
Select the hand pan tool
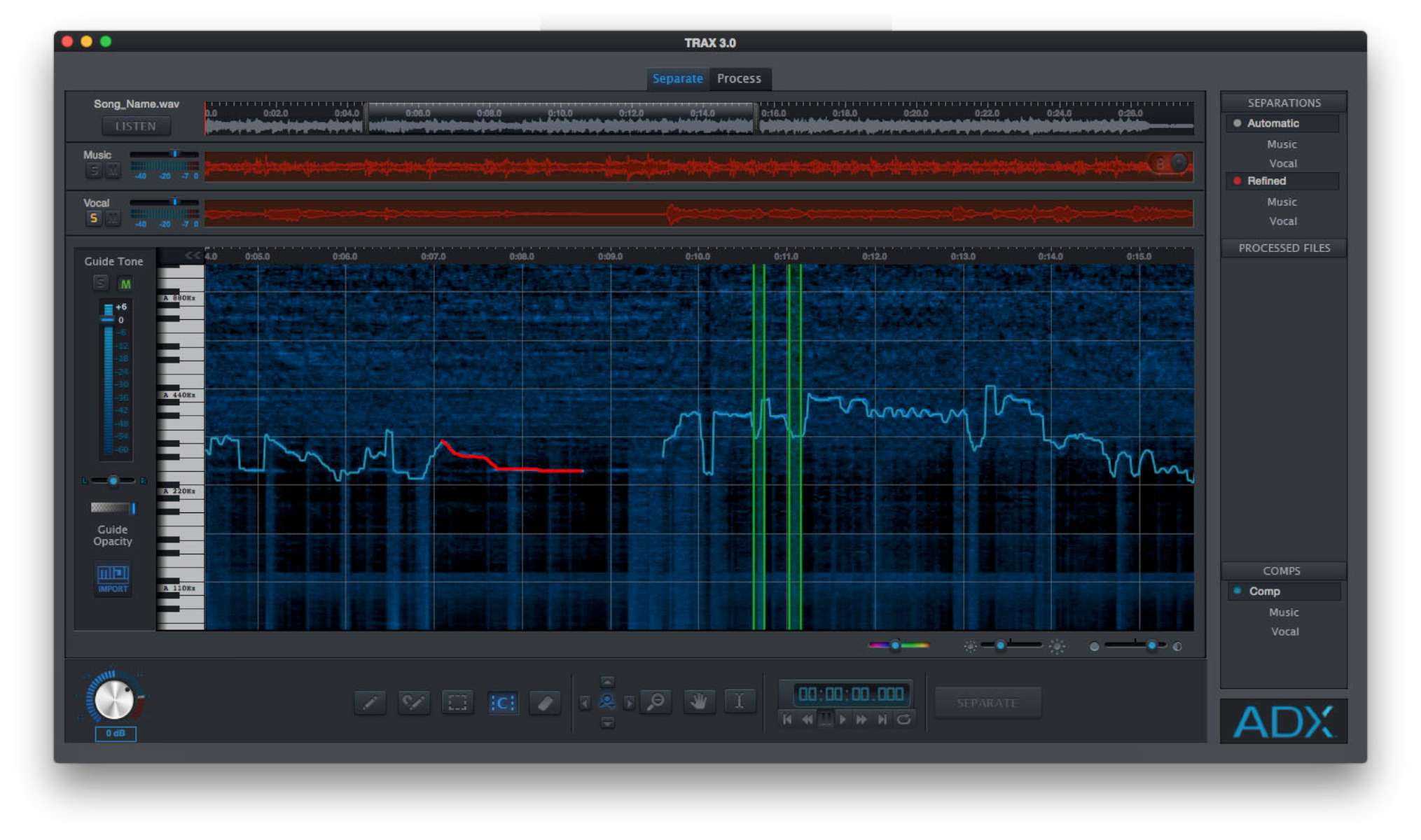[x=698, y=701]
